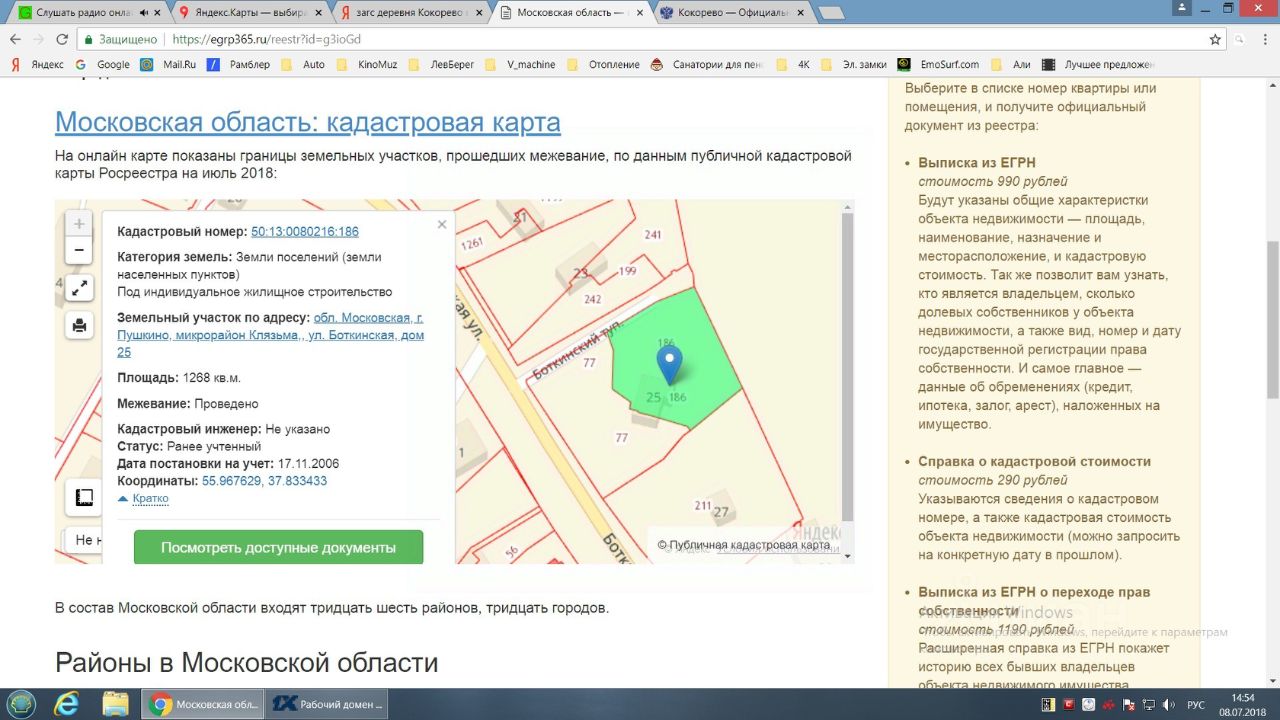Viewport: 1280px width, 720px height.
Task: Go forward in browser history
Action: pyautogui.click(x=38, y=39)
